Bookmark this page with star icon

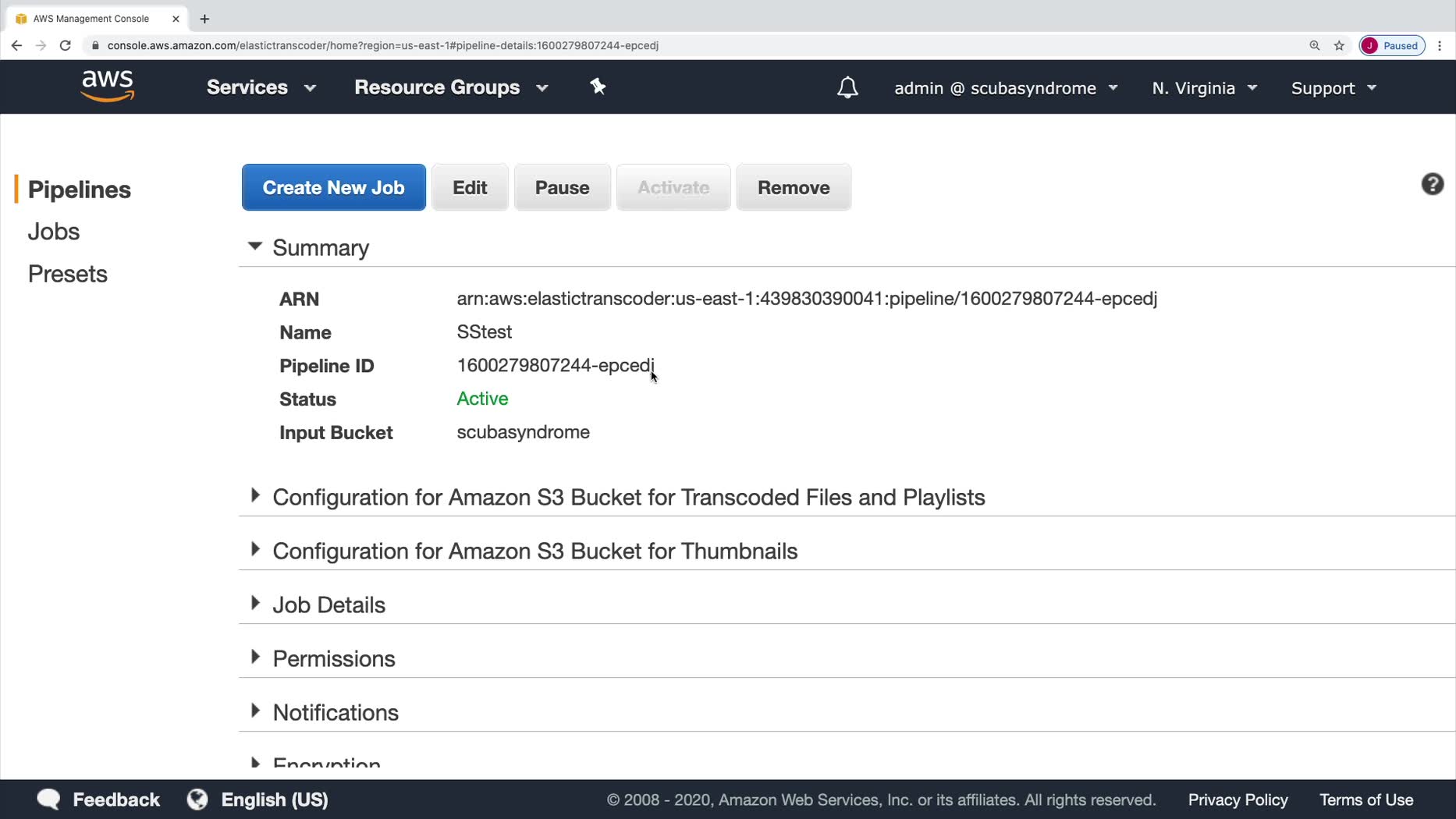(1339, 45)
